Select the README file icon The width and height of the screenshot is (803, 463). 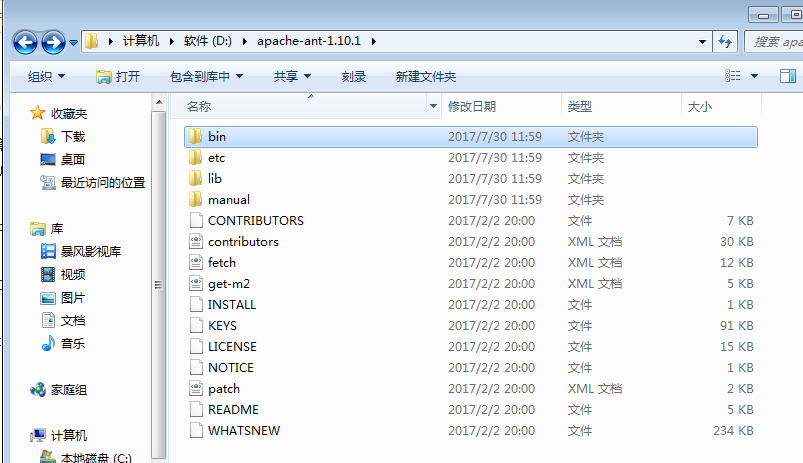click(x=196, y=409)
